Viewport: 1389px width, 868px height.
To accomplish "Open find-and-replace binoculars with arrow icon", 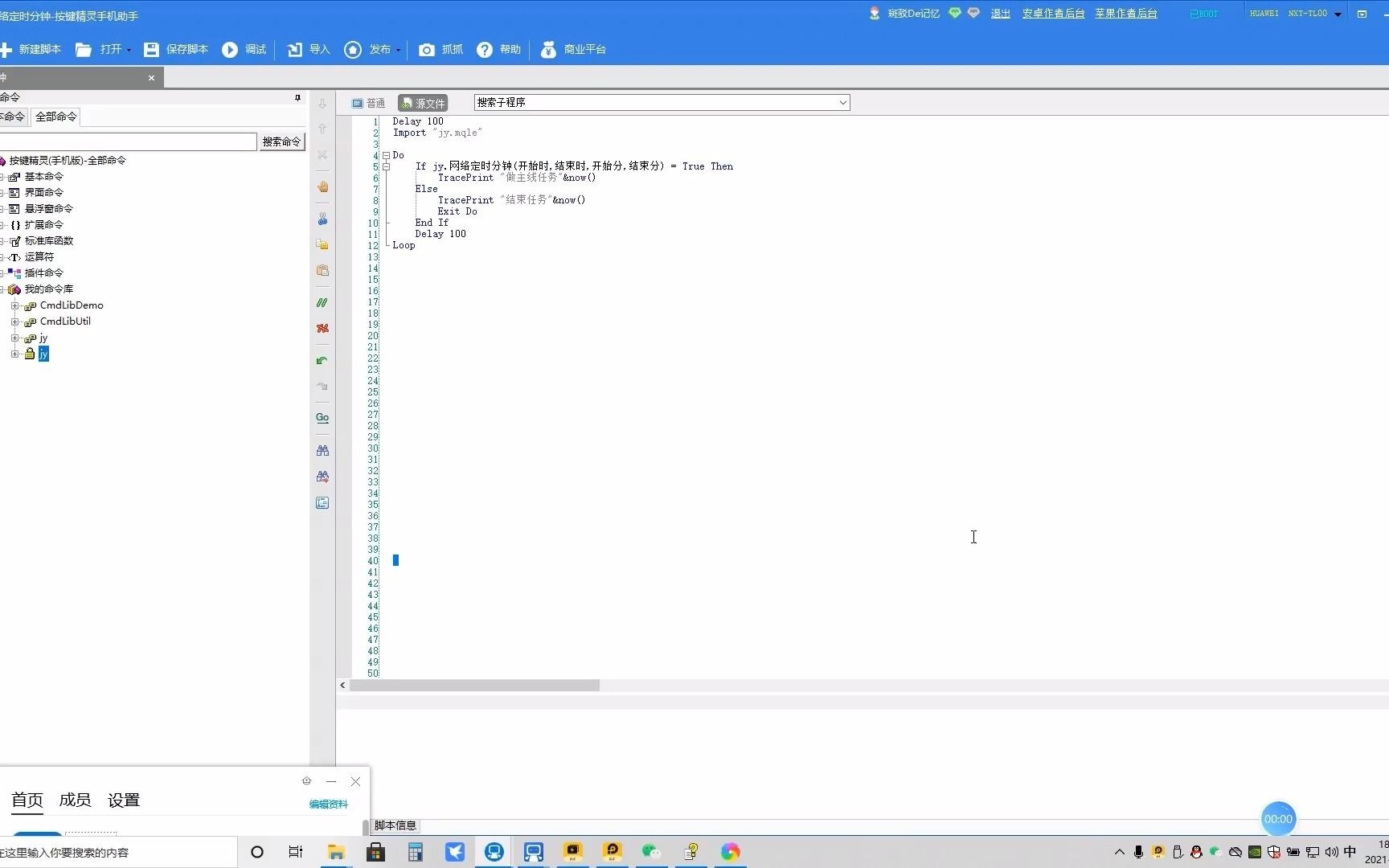I will 322,477.
